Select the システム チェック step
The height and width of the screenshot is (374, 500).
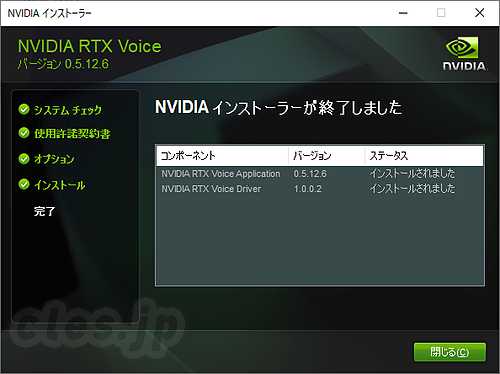[x=68, y=110]
